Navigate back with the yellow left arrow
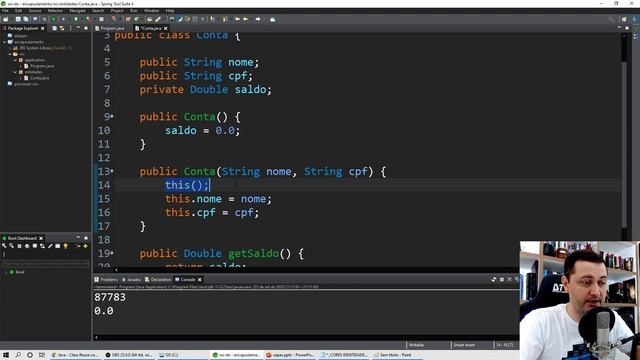The width and height of the screenshot is (640, 360). click(x=245, y=19)
